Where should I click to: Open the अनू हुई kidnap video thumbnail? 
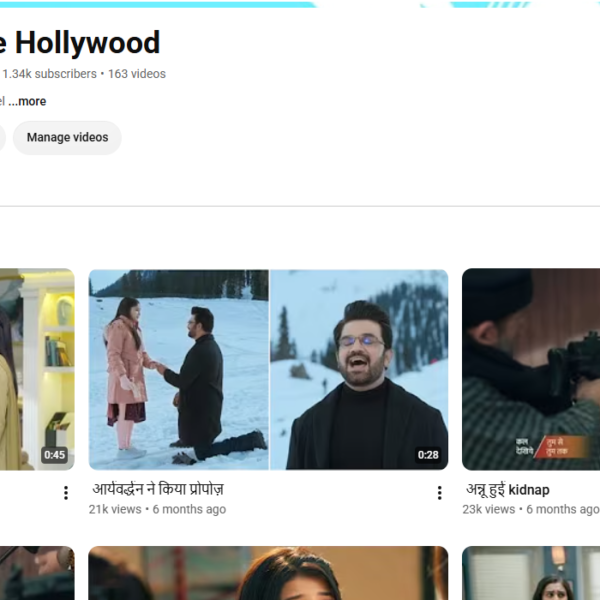point(531,369)
